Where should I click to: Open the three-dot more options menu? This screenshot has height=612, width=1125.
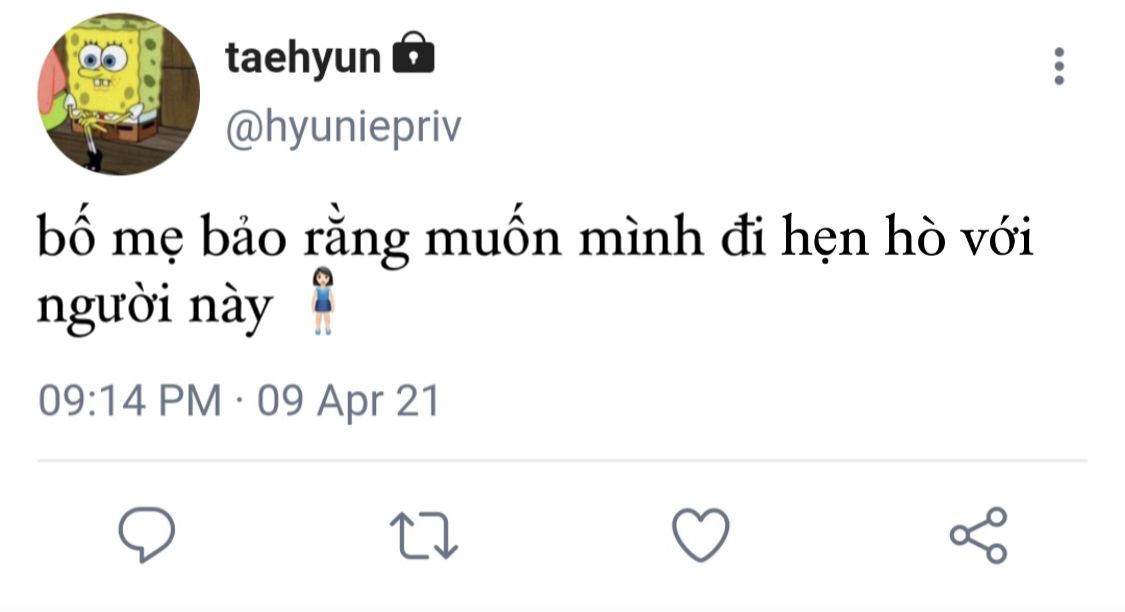[1059, 67]
